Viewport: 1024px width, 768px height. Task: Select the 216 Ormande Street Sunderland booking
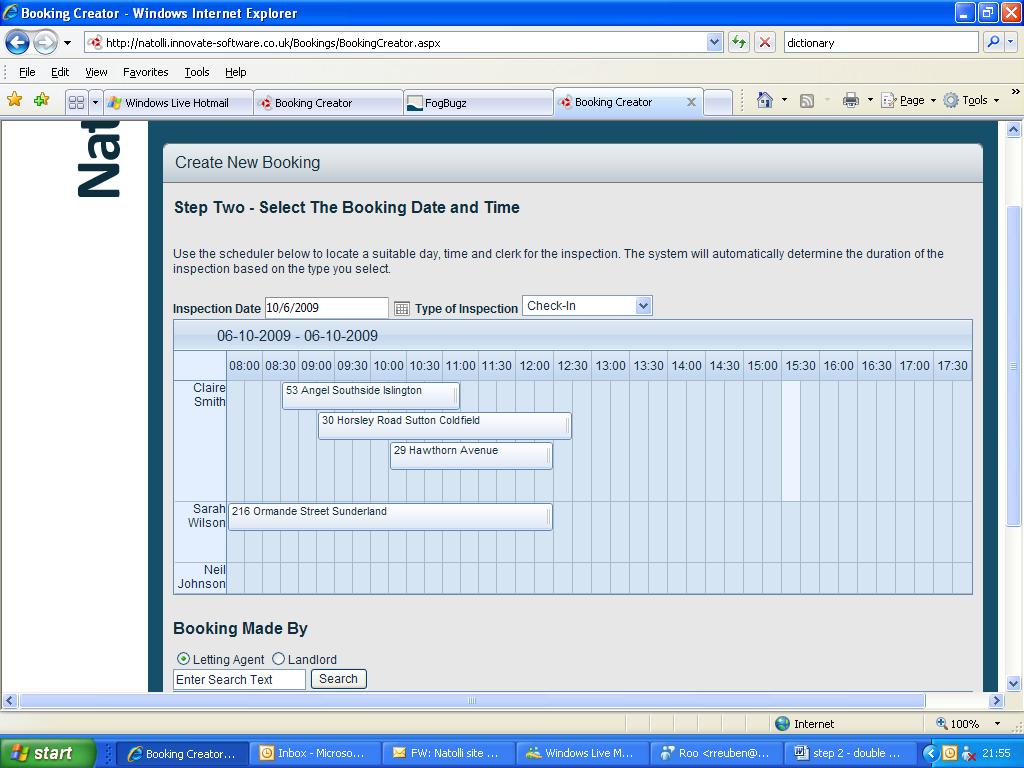[391, 517]
